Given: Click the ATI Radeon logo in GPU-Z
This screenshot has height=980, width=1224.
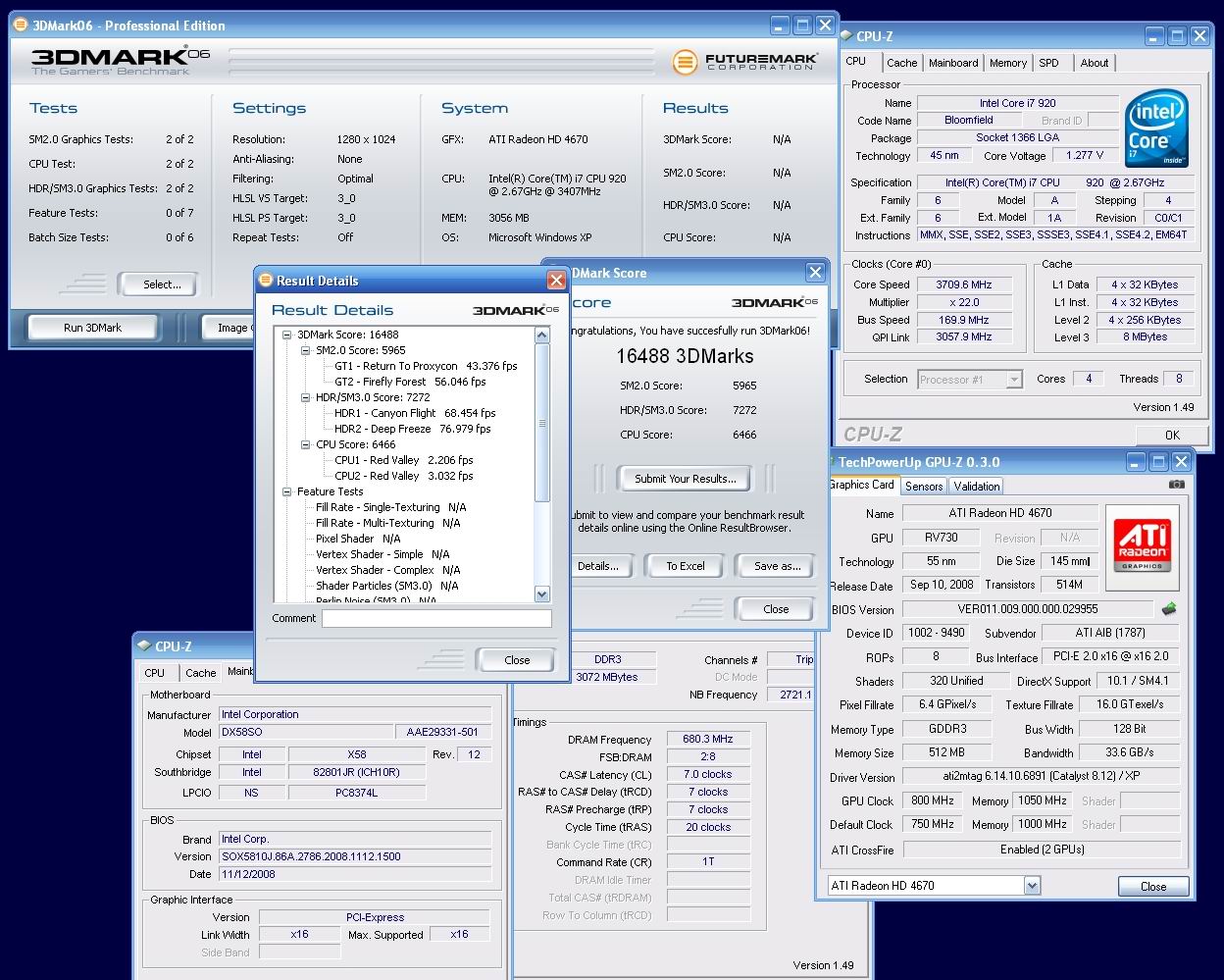Looking at the screenshot, I should coord(1142,546).
